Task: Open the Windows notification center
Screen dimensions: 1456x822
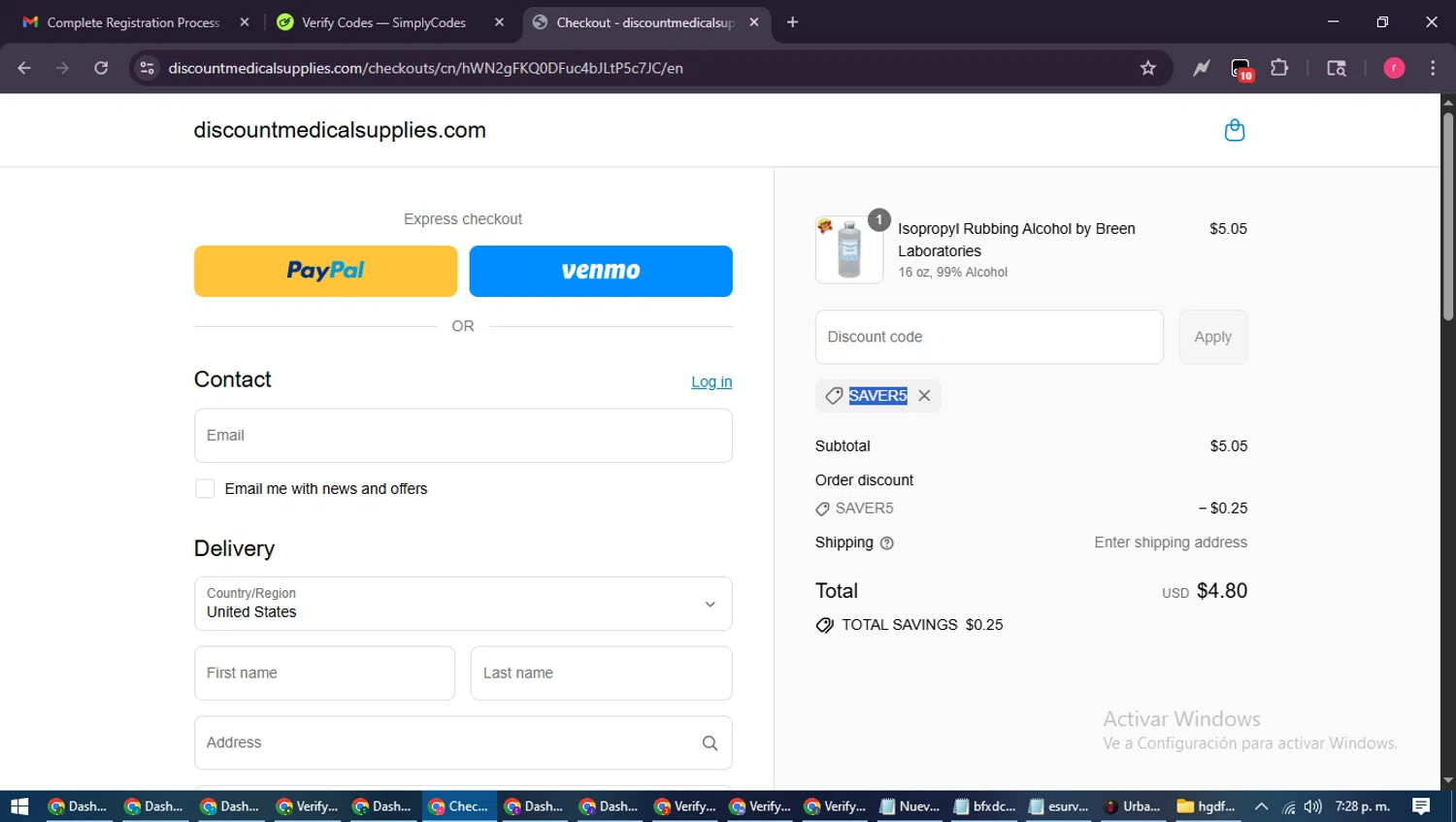Action: (x=1421, y=806)
